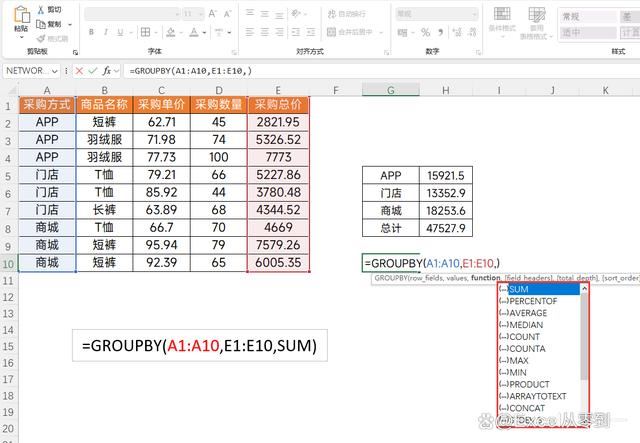The image size is (640, 443).
Task: Click the Orientation text angle icon
Action: pyautogui.click(x=296, y=14)
